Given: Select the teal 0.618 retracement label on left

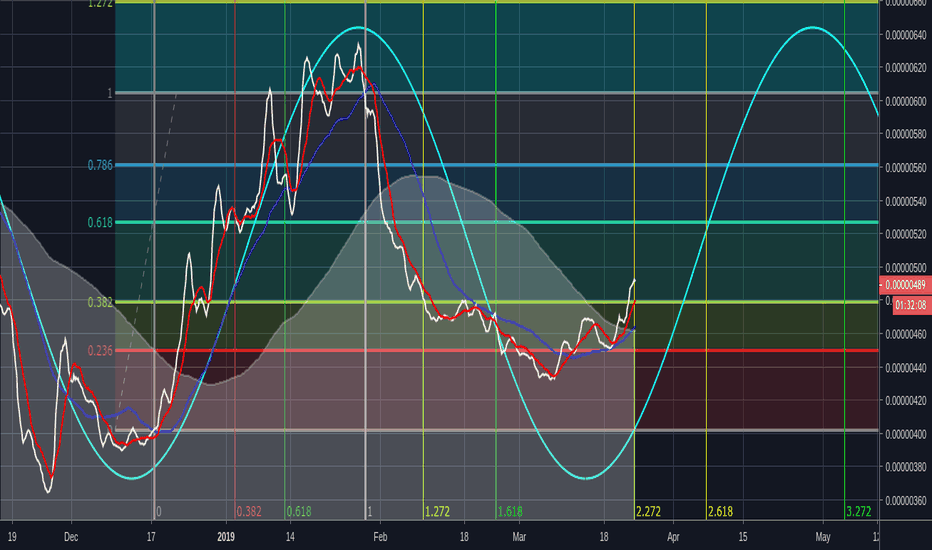Looking at the screenshot, I should pyautogui.click(x=100, y=222).
